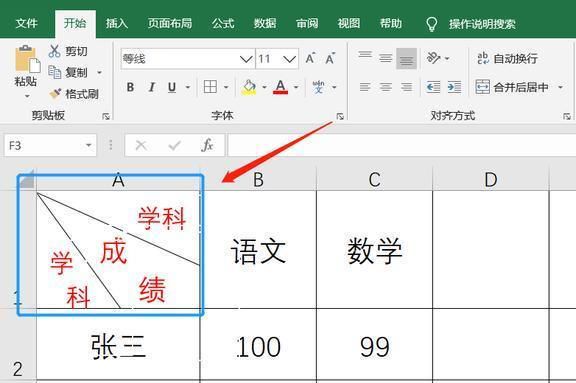Open the copy options dropdown arrow
576x383 pixels.
[x=99, y=73]
